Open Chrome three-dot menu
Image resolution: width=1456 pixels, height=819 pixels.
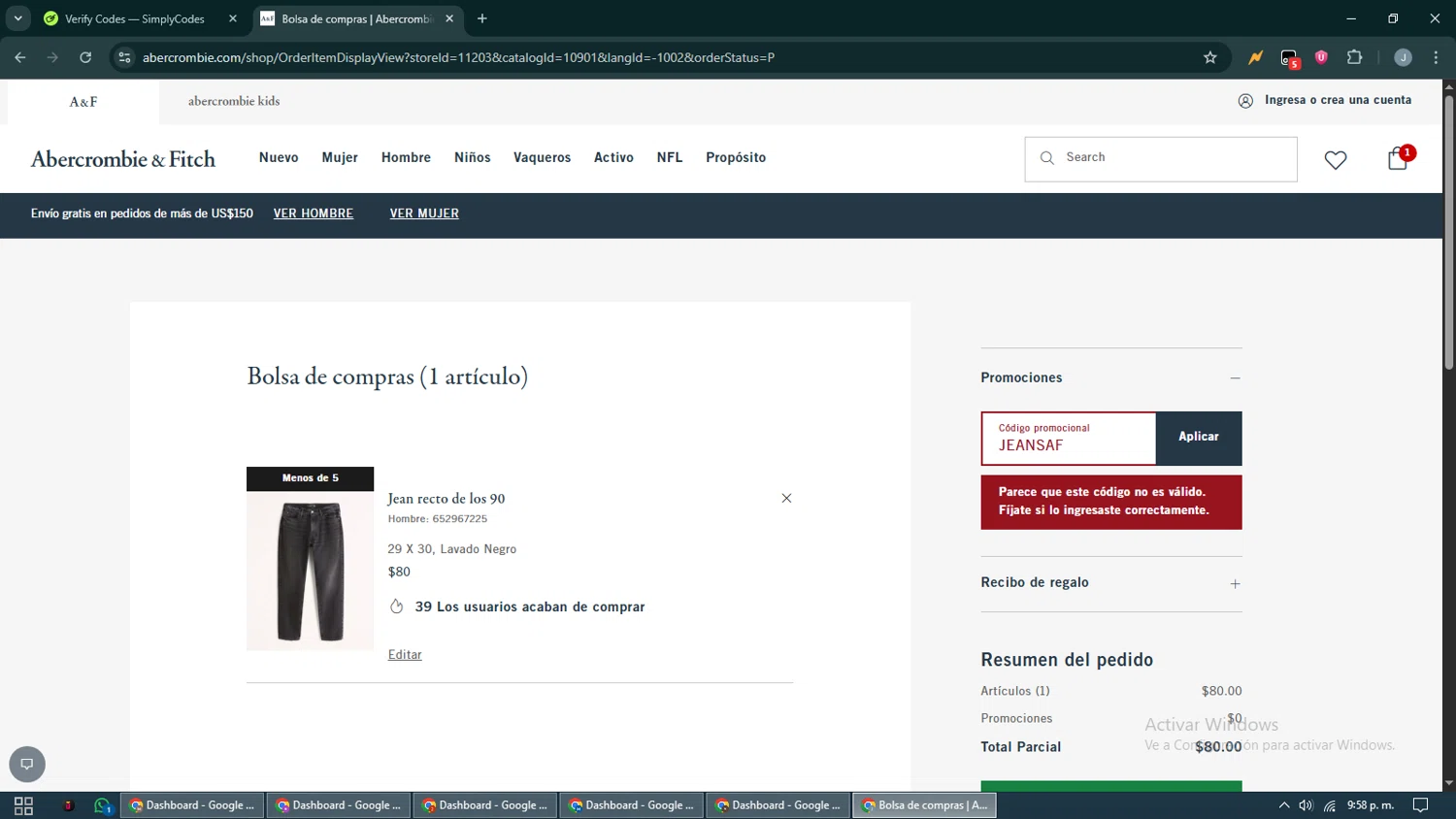[1436, 57]
